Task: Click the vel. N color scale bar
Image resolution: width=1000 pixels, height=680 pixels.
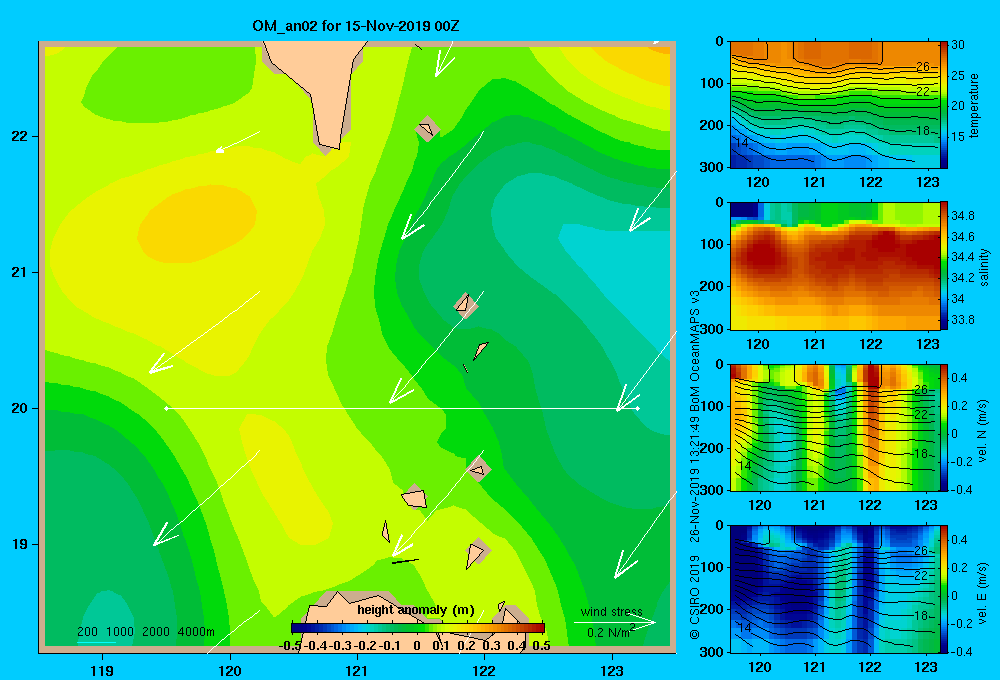Action: pyautogui.click(x=944, y=427)
